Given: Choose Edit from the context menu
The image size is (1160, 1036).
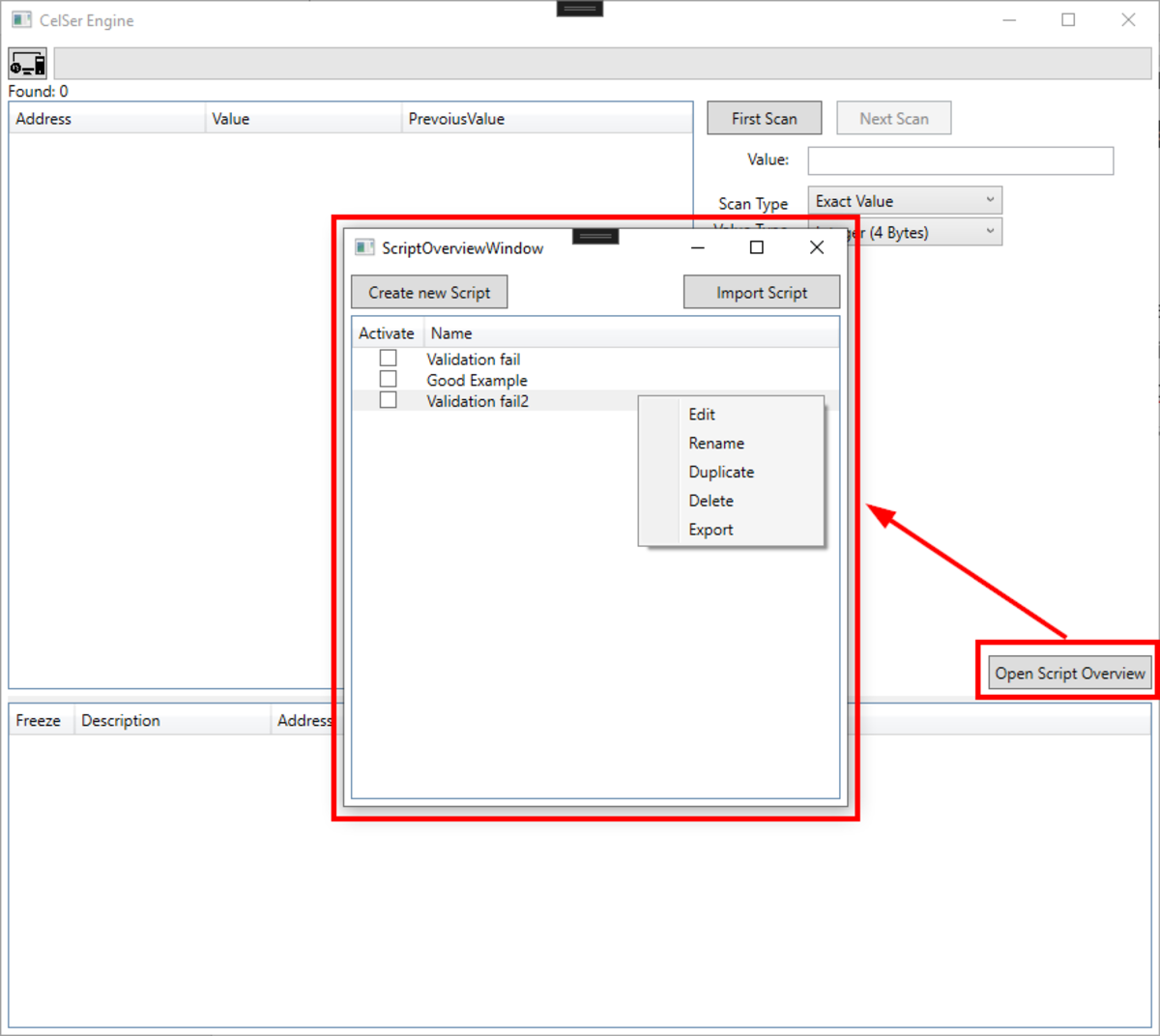Looking at the screenshot, I should pyautogui.click(x=702, y=414).
